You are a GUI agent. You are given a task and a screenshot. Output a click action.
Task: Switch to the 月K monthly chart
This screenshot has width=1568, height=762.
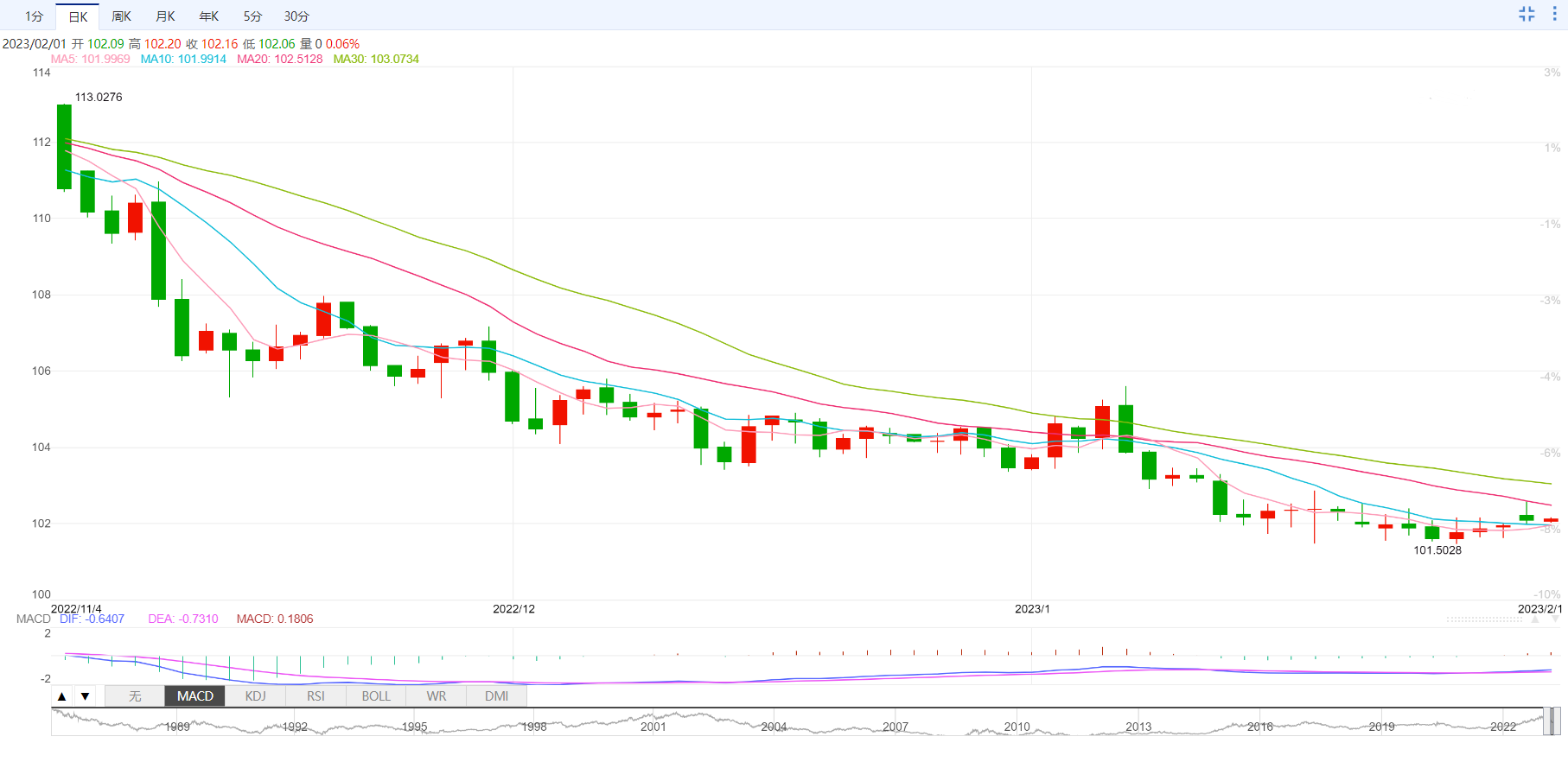[x=165, y=16]
